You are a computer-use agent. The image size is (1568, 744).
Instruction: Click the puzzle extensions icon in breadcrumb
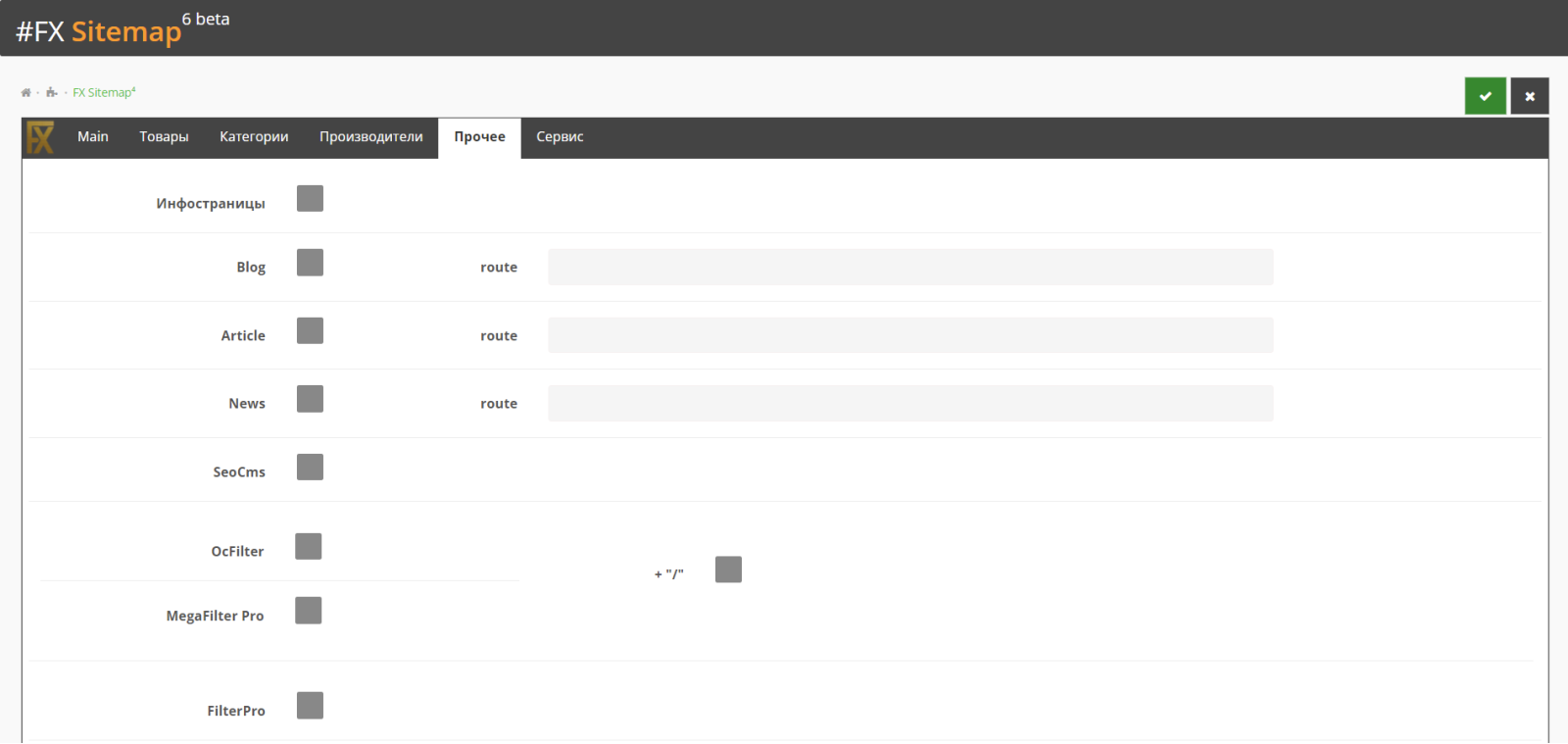(51, 92)
